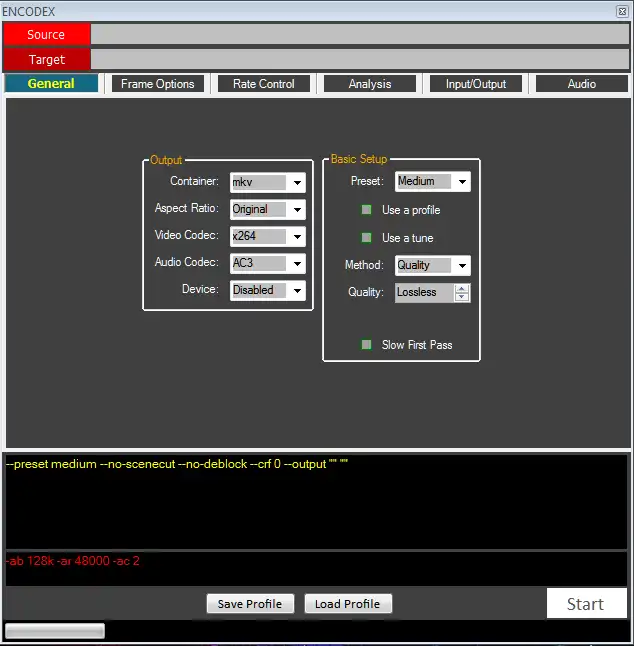Click the red Source button
Screen dimensions: 634x646
click(47, 34)
